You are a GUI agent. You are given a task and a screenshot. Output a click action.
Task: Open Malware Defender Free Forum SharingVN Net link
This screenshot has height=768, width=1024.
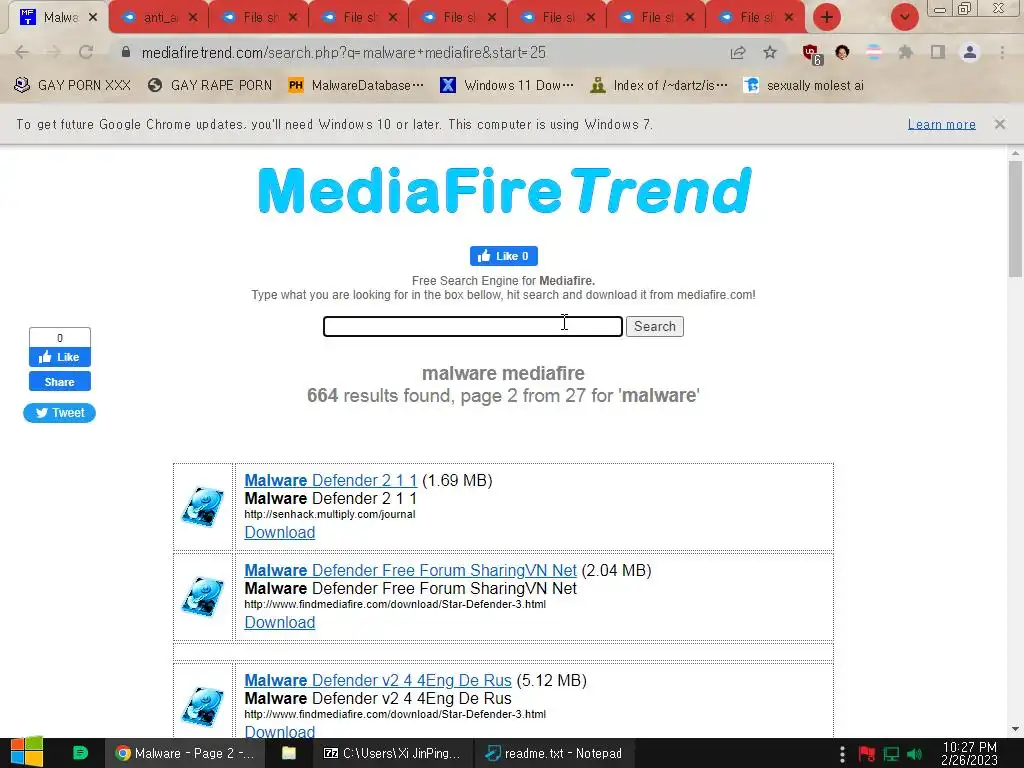click(x=410, y=570)
